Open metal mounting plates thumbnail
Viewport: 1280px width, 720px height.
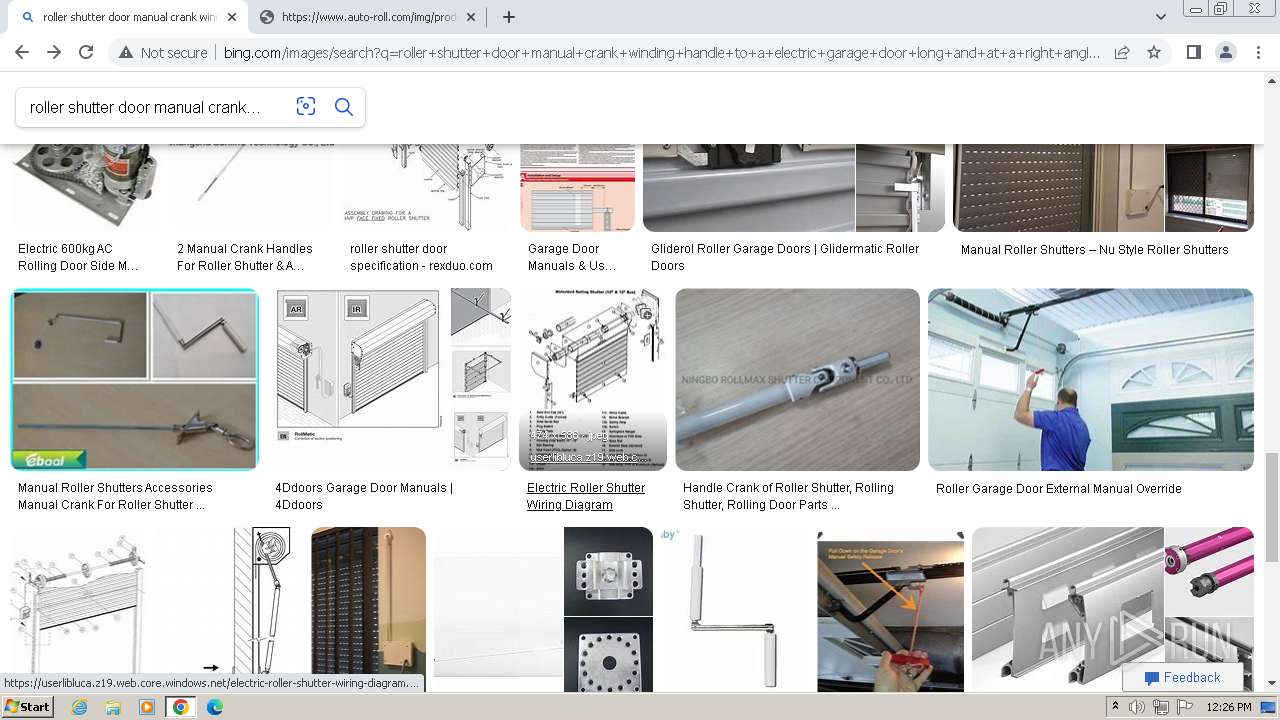click(543, 609)
